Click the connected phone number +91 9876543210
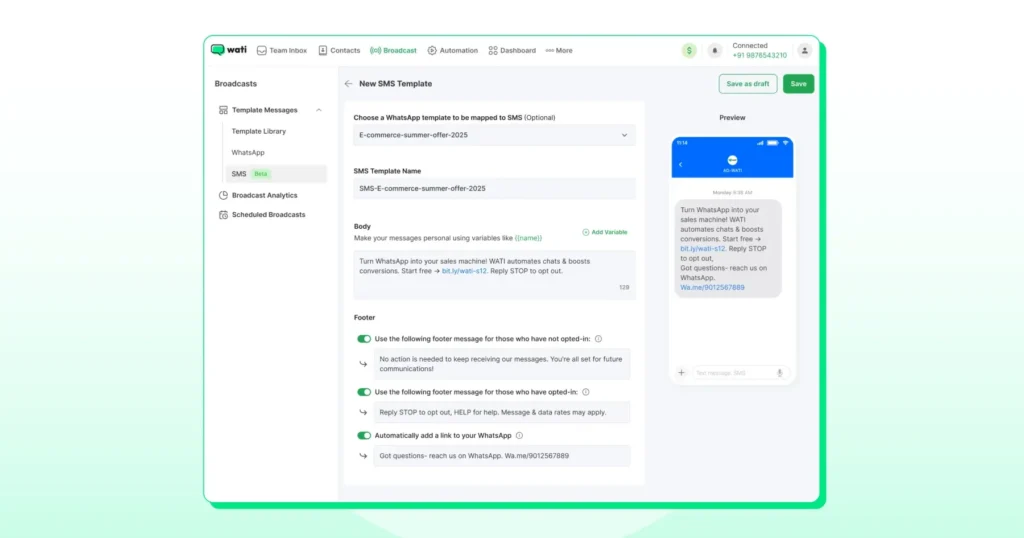Image resolution: width=1024 pixels, height=538 pixels. [x=760, y=55]
